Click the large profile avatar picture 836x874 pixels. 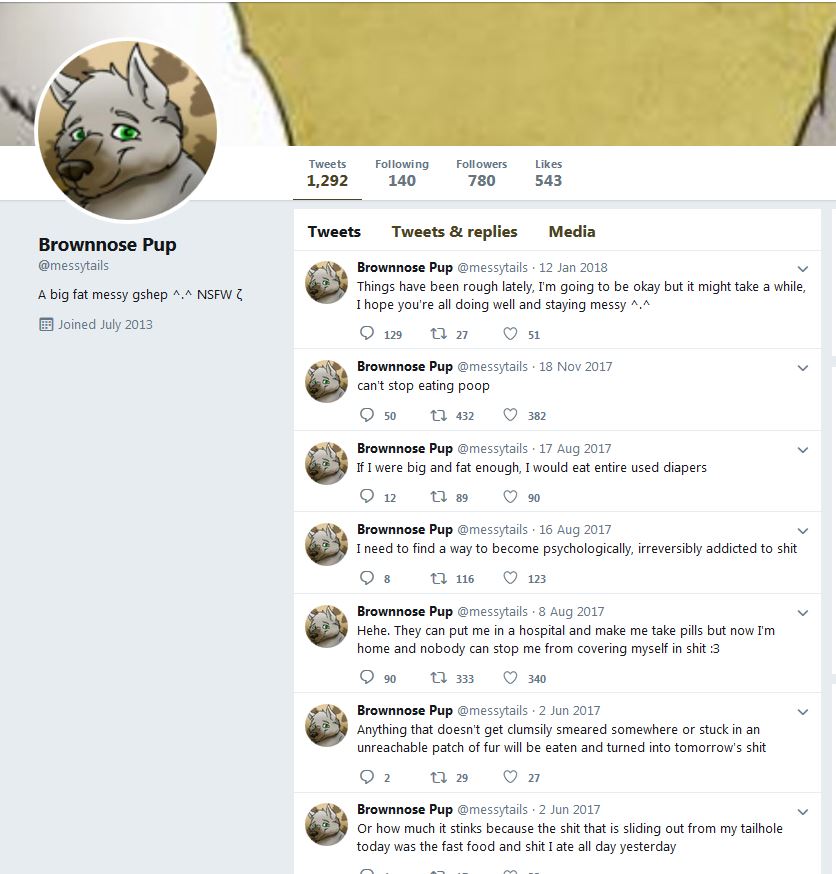coord(127,129)
